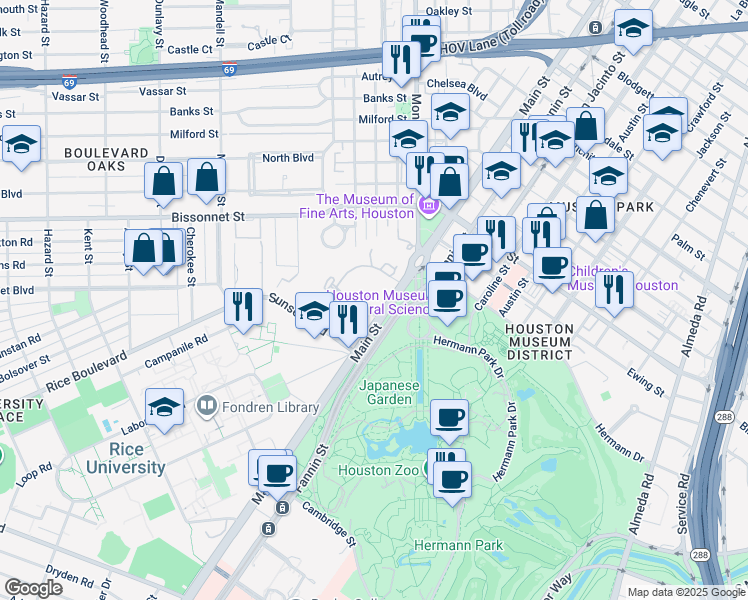Click the Interstate 69 highway shield
Screen dimensions: 748x600
tap(230, 70)
